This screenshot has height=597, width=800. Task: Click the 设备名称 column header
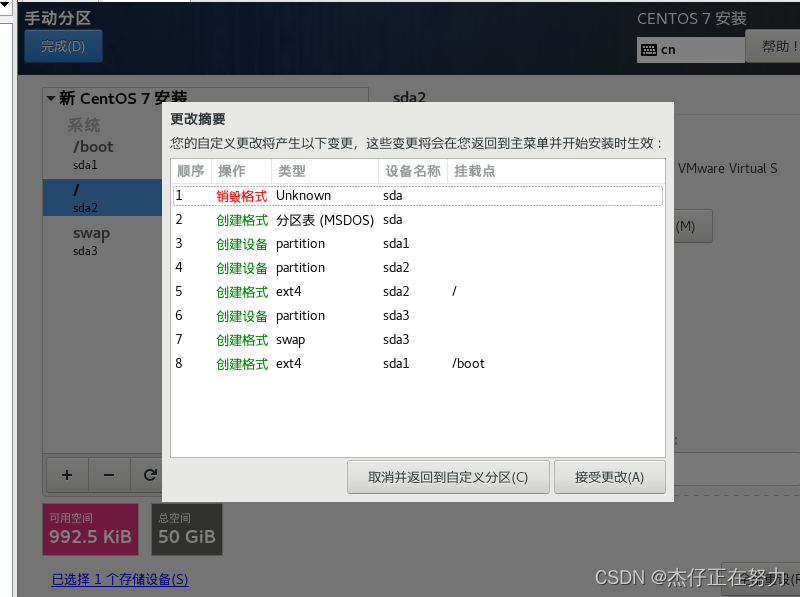tap(413, 171)
